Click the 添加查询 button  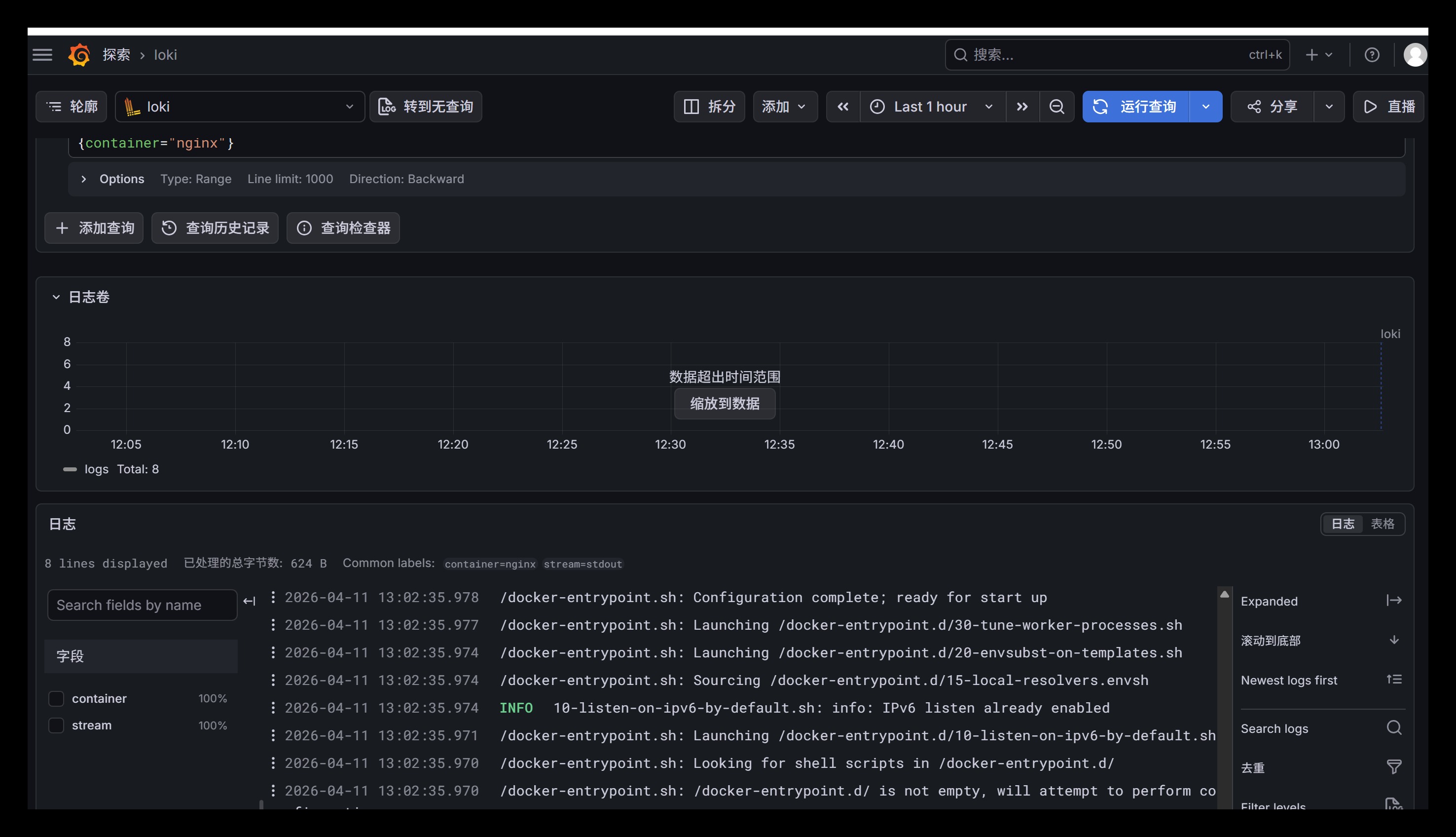click(94, 228)
